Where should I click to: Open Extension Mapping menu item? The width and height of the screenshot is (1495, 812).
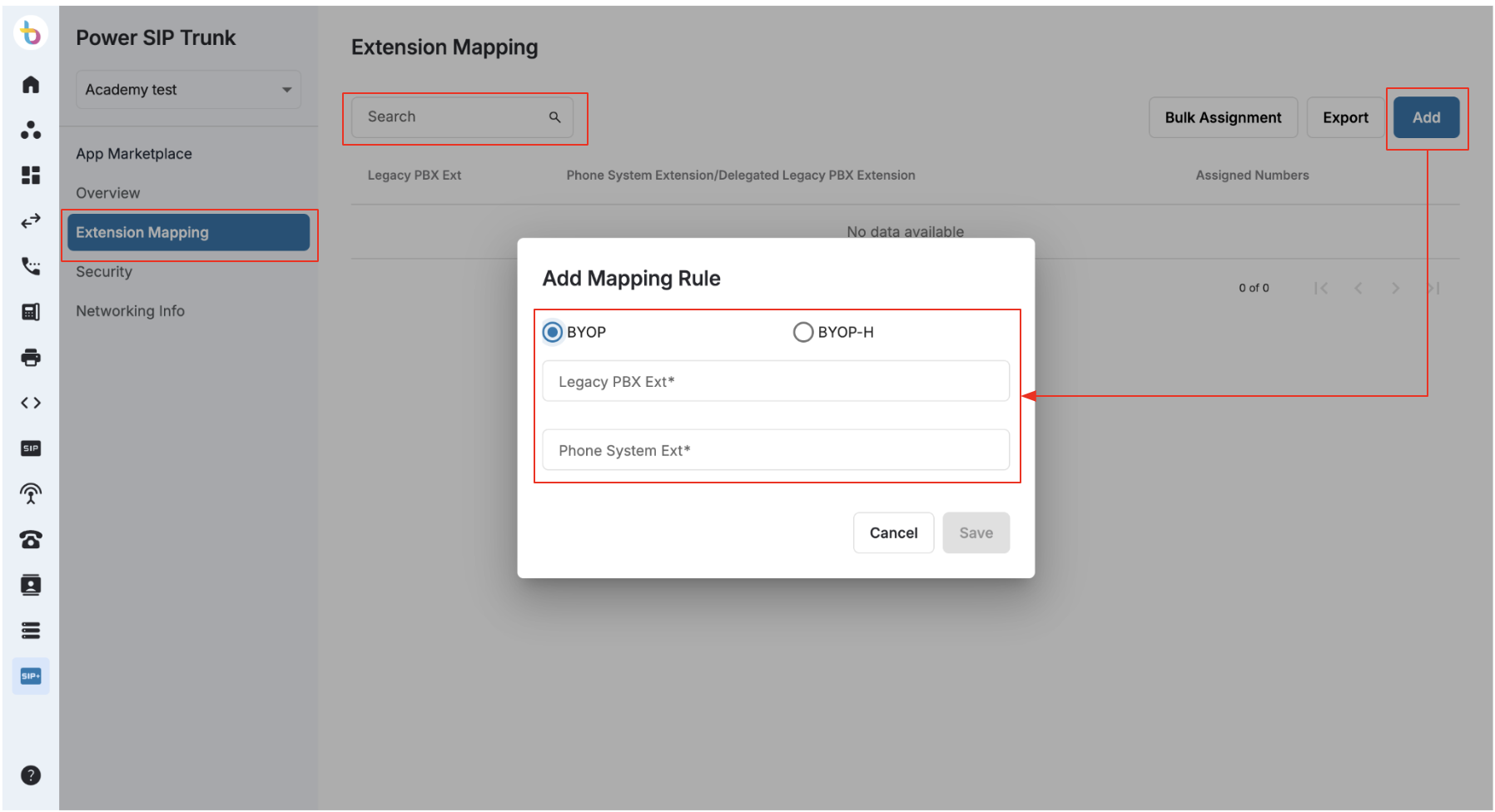click(x=188, y=232)
